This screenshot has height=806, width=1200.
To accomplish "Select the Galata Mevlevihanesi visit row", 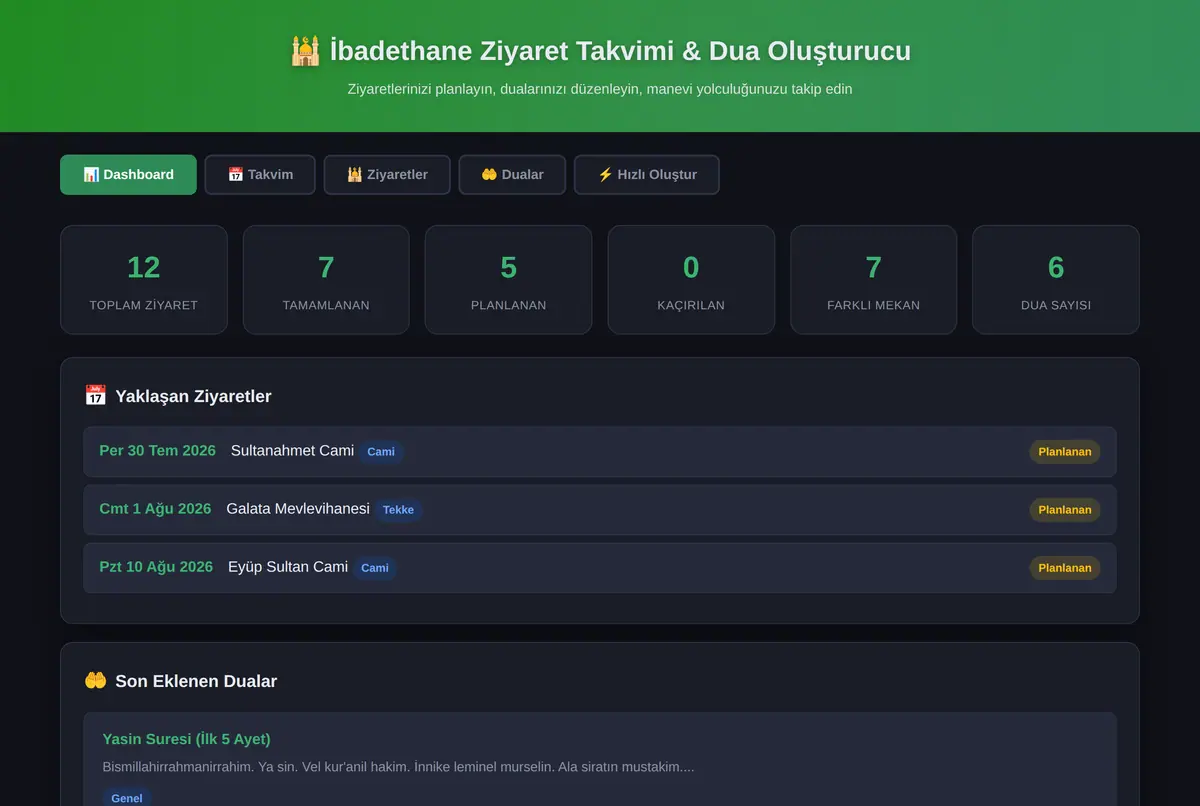I will (x=600, y=510).
